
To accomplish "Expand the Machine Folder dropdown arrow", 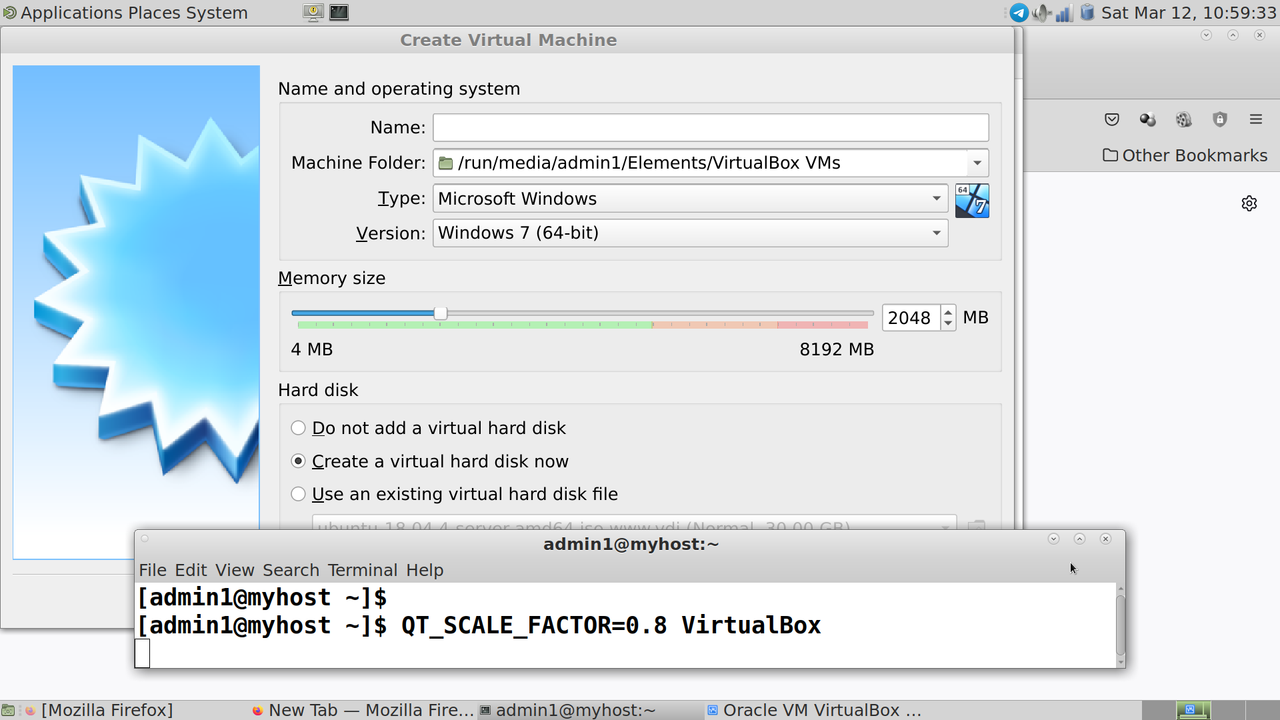I will tap(976, 163).
